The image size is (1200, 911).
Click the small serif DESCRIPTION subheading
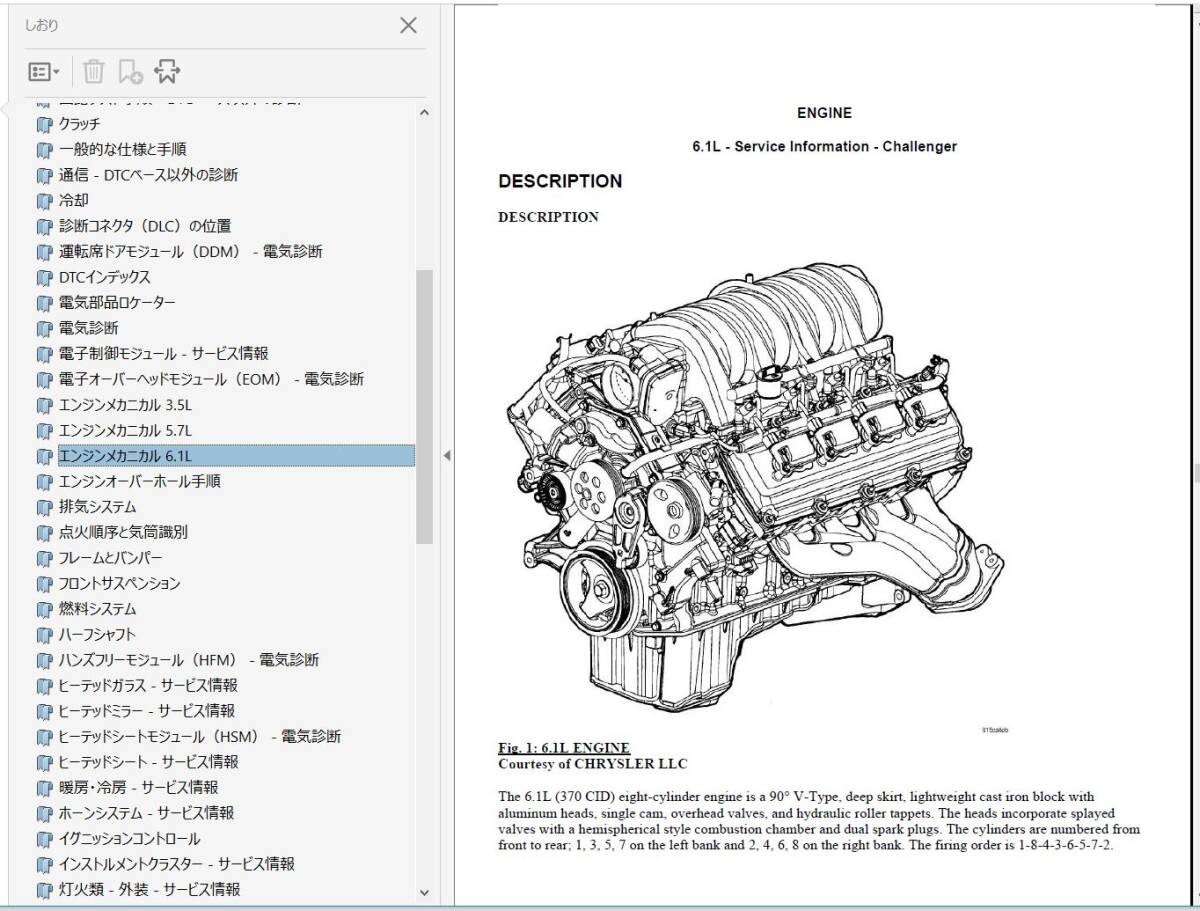pos(548,217)
